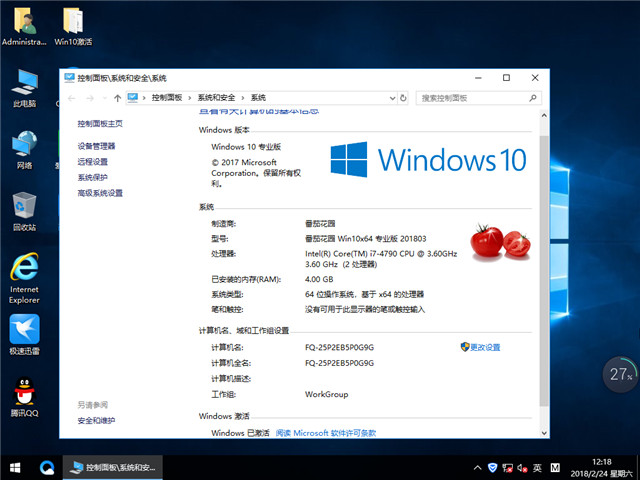Open the network status tray icon

point(507,468)
